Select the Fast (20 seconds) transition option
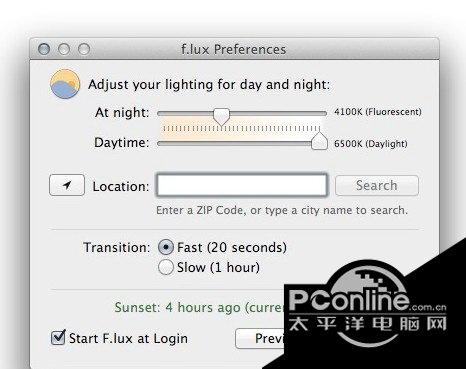Image resolution: width=466 pixels, height=369 pixels. (x=166, y=247)
